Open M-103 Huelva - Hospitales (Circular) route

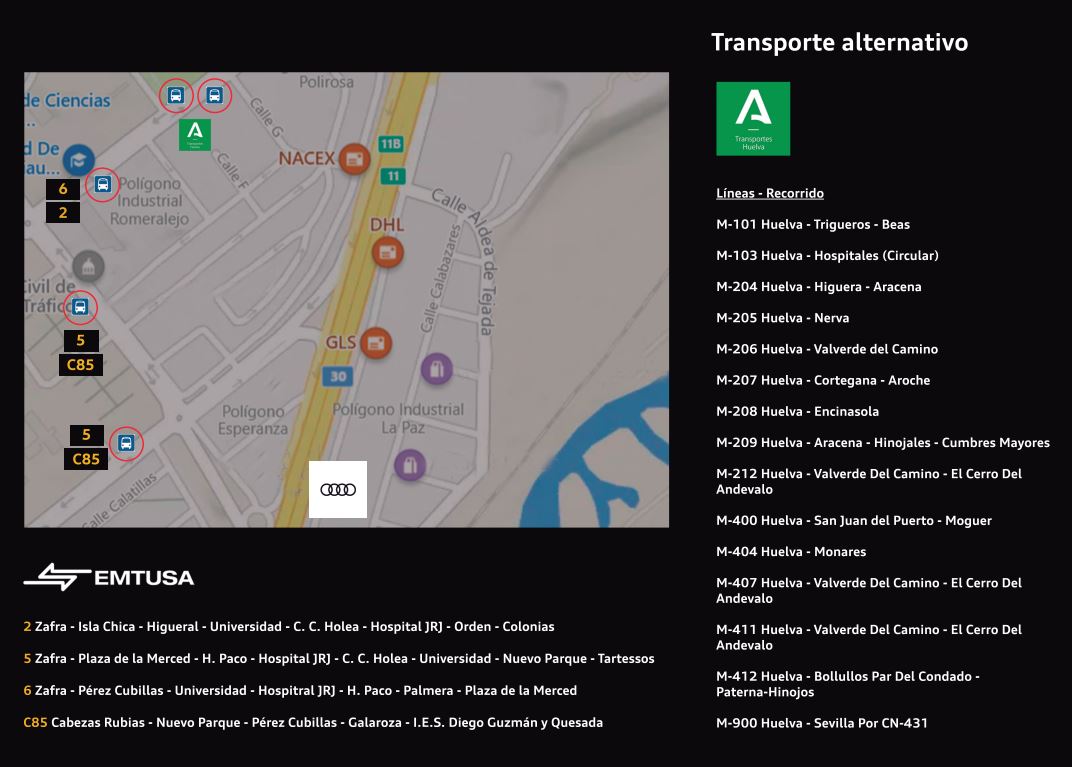click(x=827, y=256)
